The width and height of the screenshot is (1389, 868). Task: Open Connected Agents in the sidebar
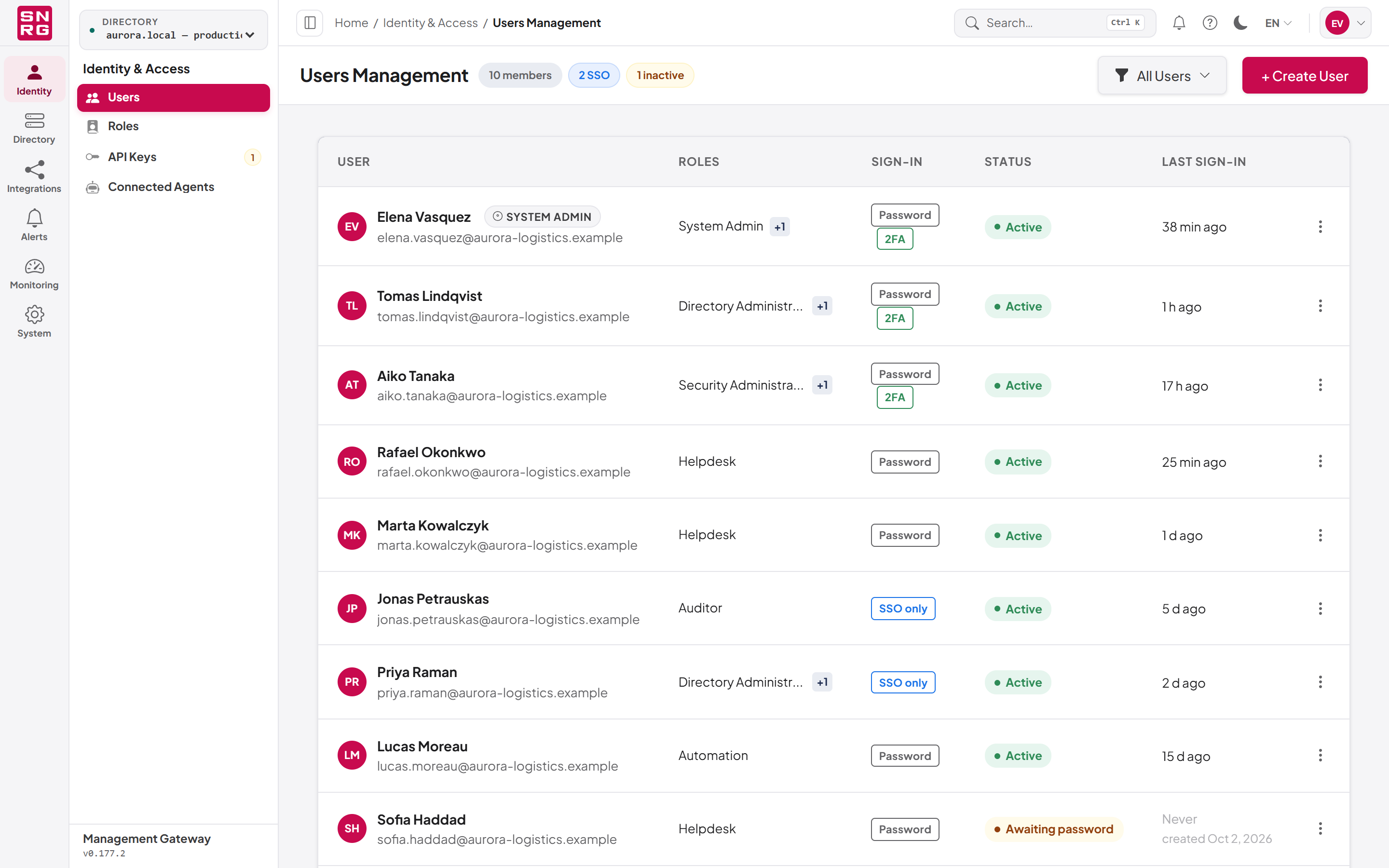[x=173, y=187]
